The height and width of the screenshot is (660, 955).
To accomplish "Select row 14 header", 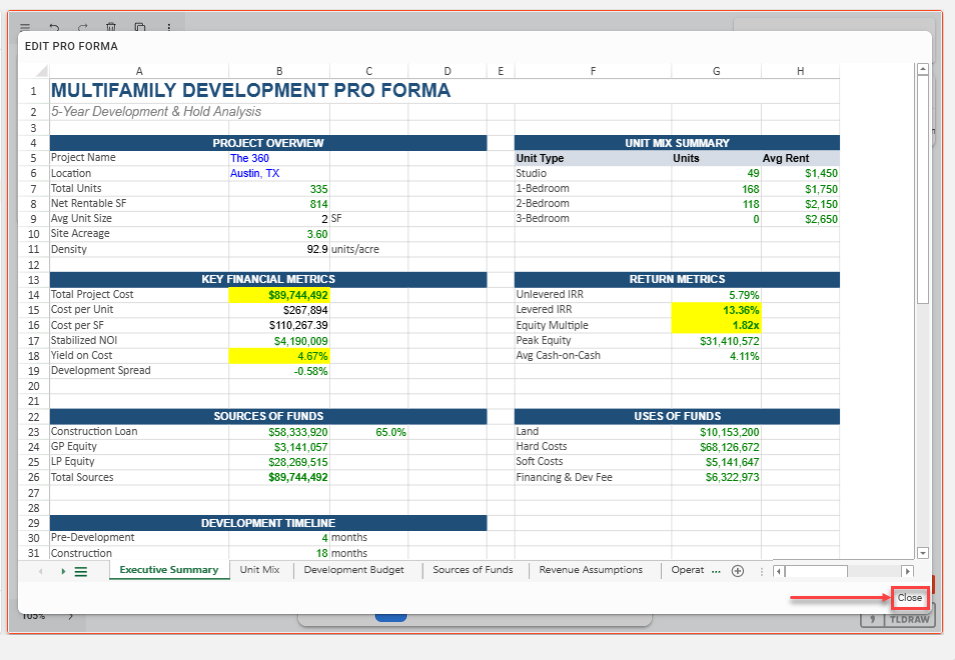I will (33, 295).
